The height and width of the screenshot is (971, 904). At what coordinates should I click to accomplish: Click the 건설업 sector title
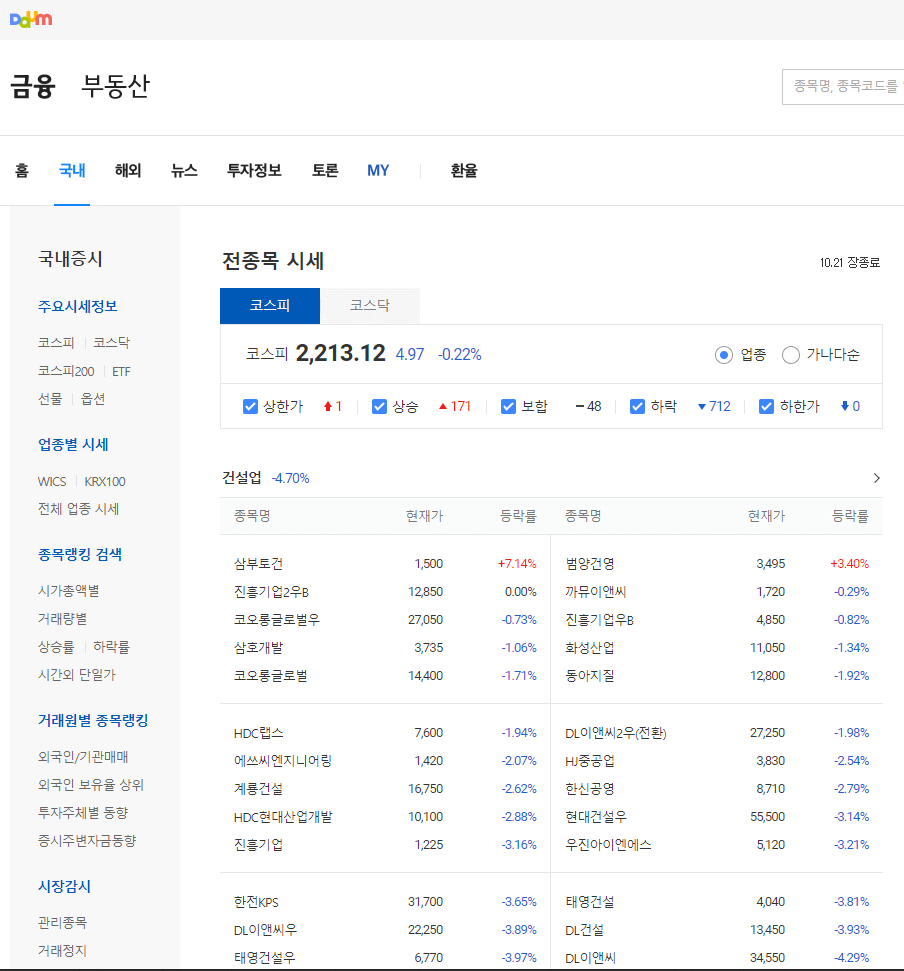click(241, 478)
